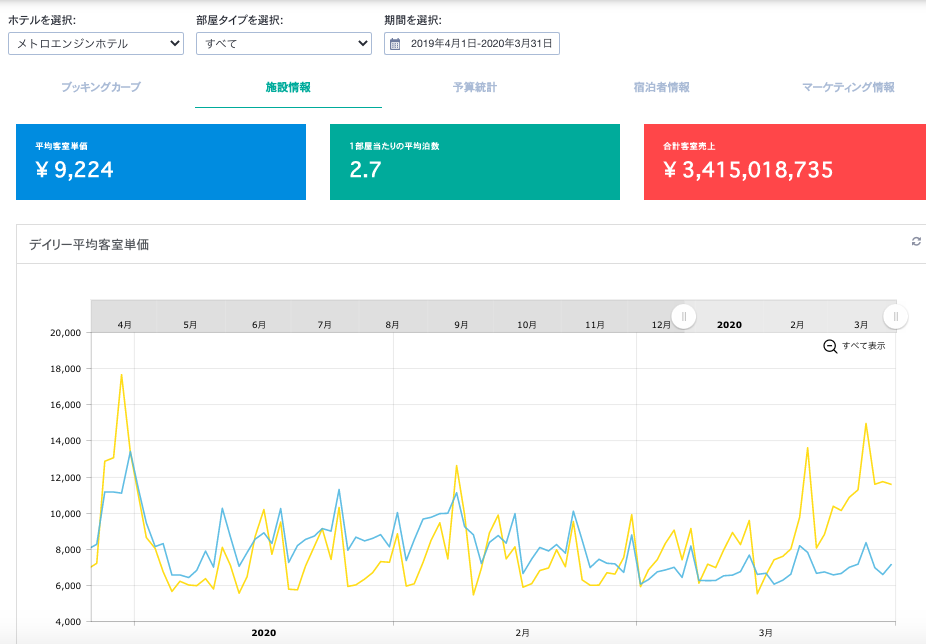926x644 pixels.
Task: Click the 20,000 y-axis label
Action: [x=66, y=333]
